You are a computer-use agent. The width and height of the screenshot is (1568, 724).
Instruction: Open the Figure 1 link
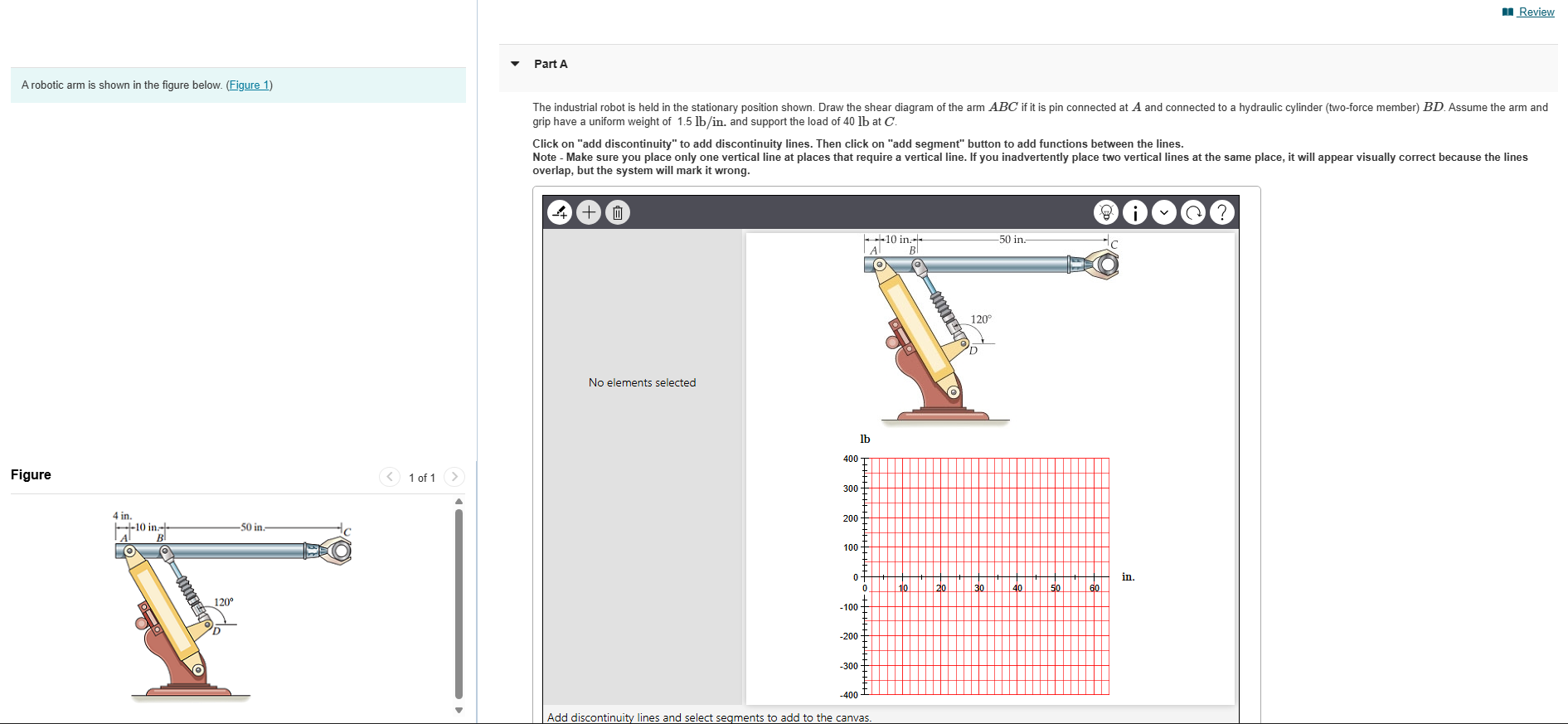pyautogui.click(x=250, y=85)
